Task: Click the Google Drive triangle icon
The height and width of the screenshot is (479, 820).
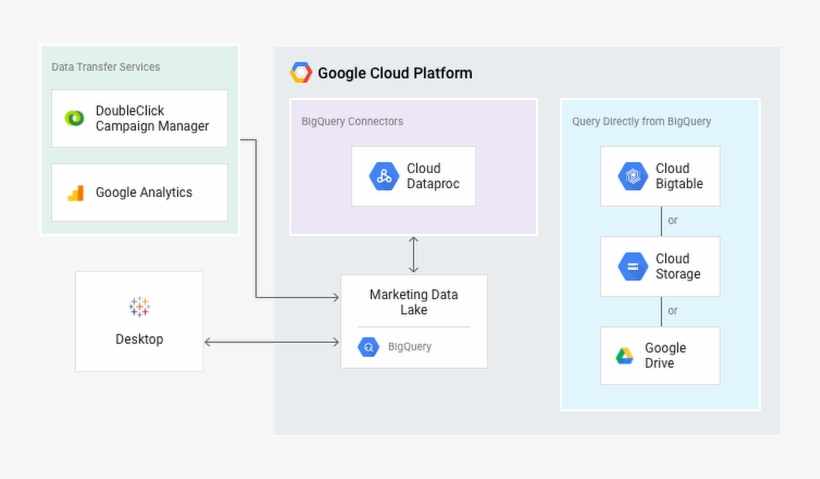Action: [x=624, y=356]
